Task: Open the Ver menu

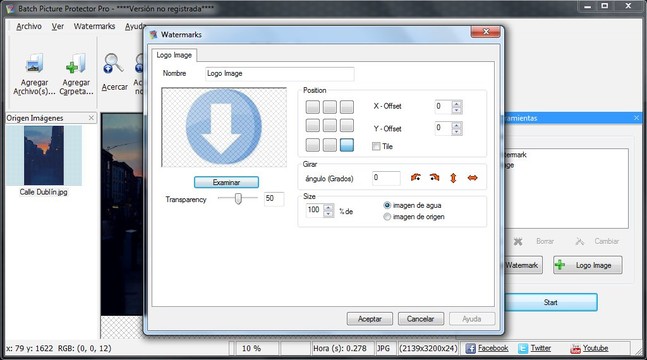Action: [x=58, y=26]
